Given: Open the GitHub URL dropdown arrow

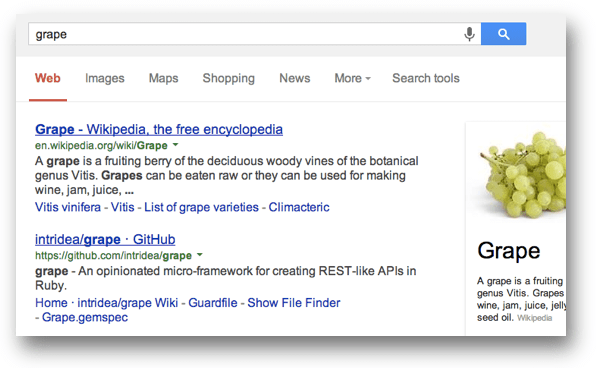Looking at the screenshot, I should point(200,255).
